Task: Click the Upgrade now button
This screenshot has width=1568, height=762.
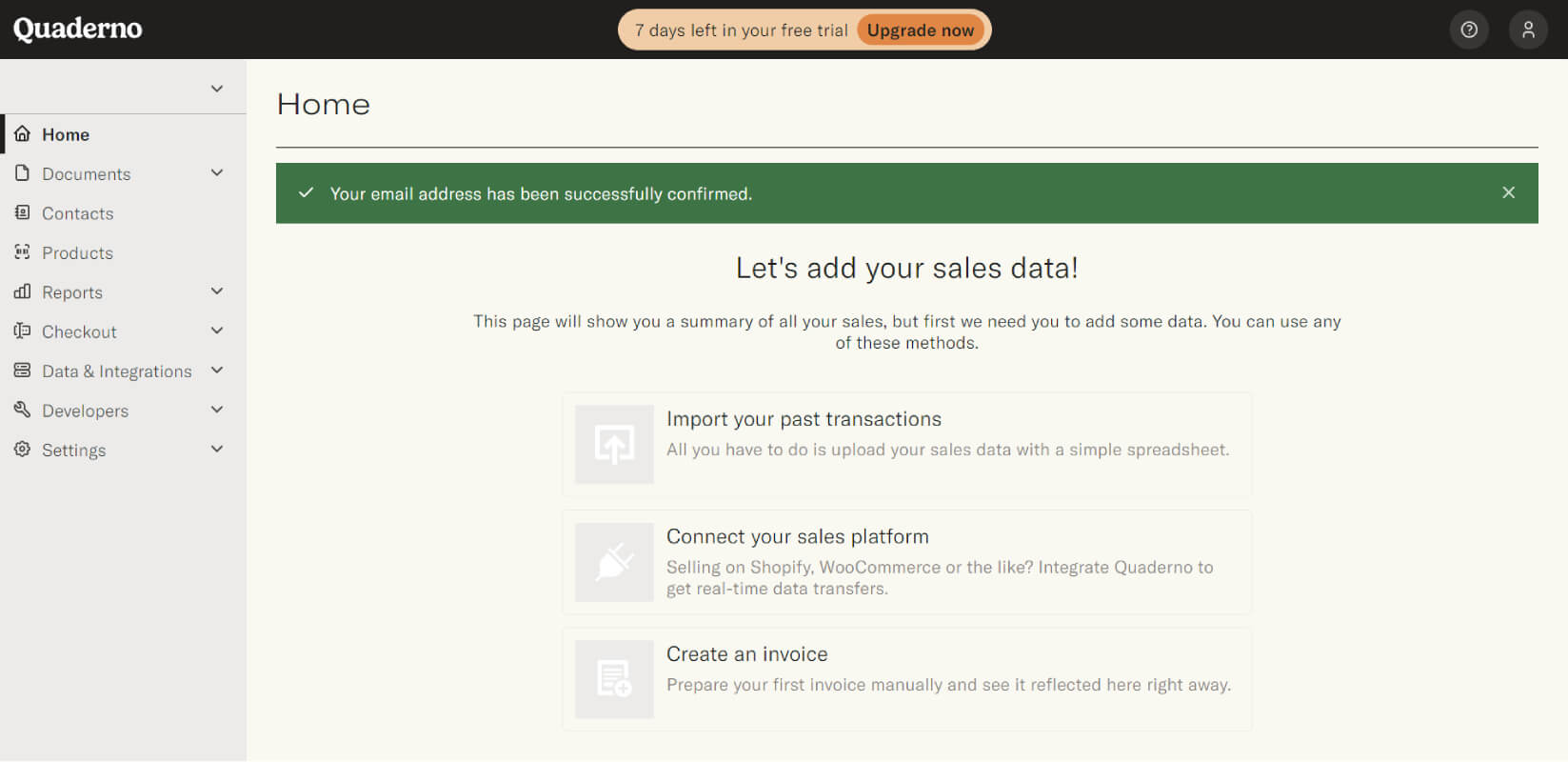Action: click(920, 30)
